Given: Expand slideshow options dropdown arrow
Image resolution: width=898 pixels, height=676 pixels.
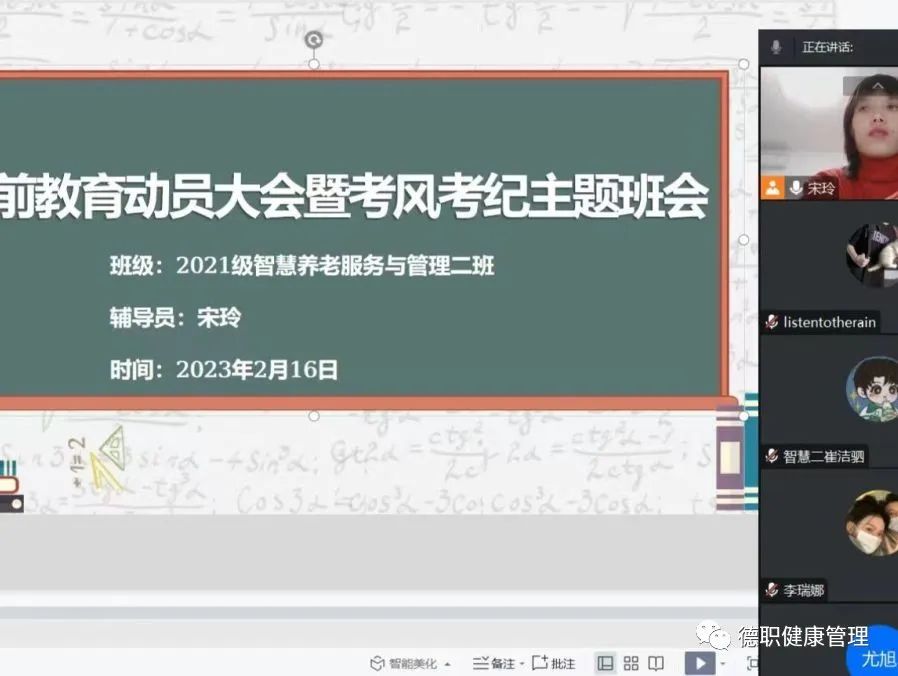Looking at the screenshot, I should [x=722, y=664].
